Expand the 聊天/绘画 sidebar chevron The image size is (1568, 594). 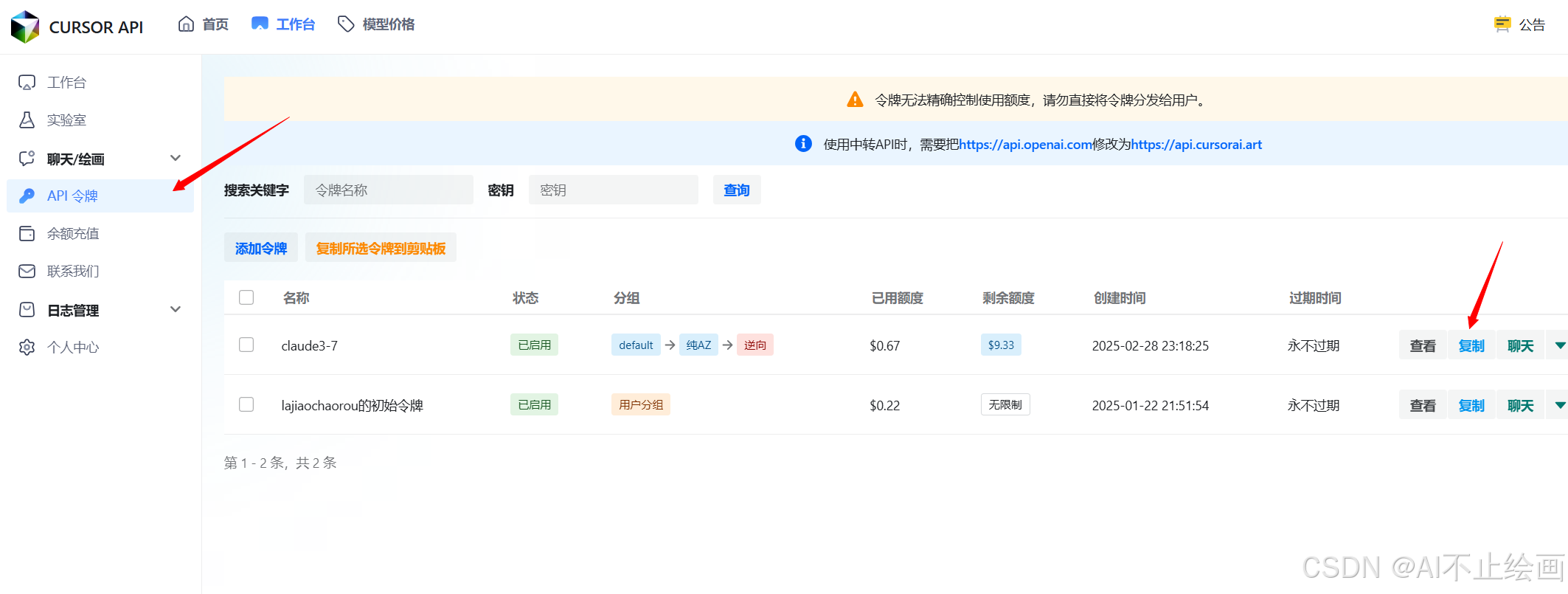176,158
